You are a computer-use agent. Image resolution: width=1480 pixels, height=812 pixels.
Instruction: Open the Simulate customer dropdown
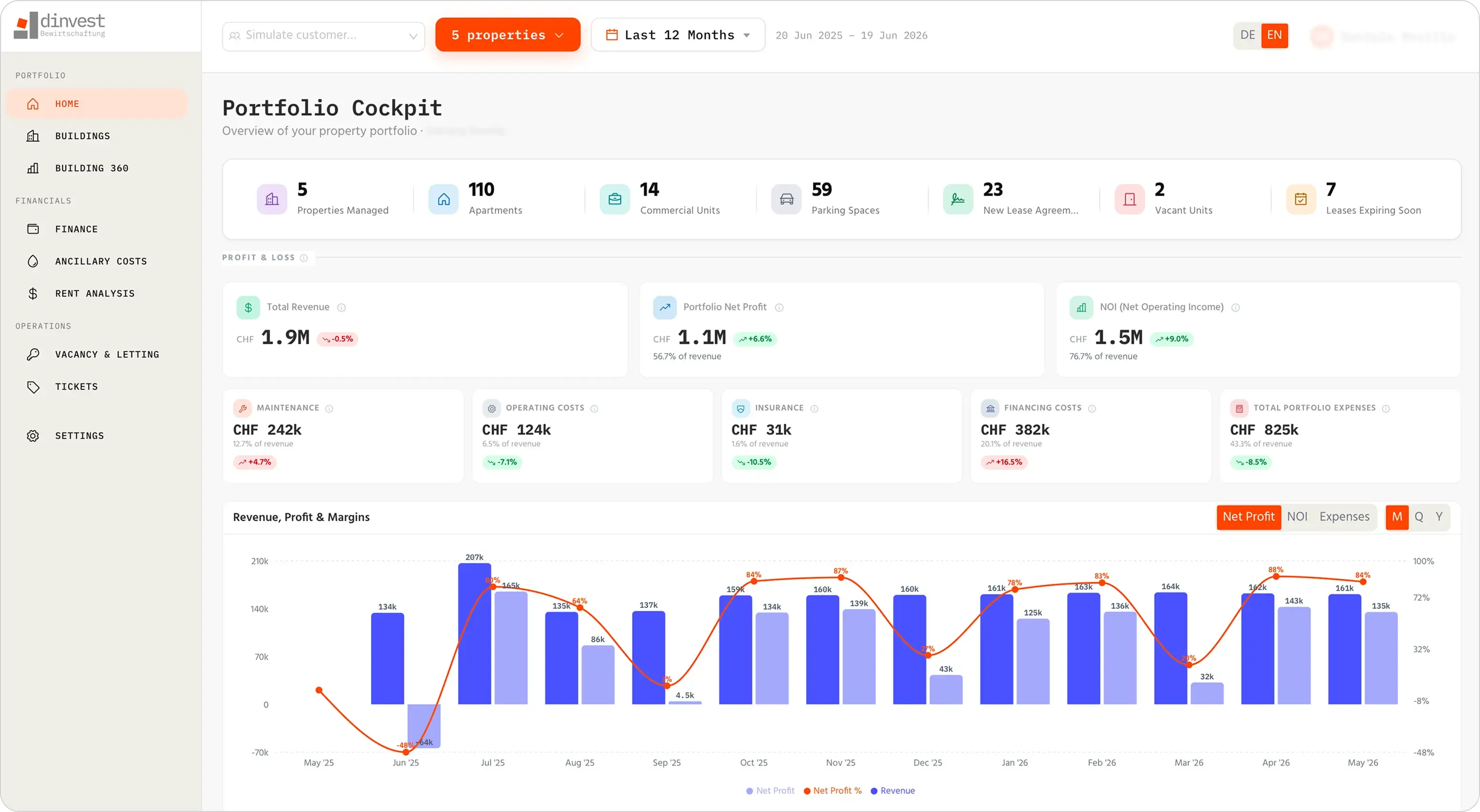[x=323, y=36]
